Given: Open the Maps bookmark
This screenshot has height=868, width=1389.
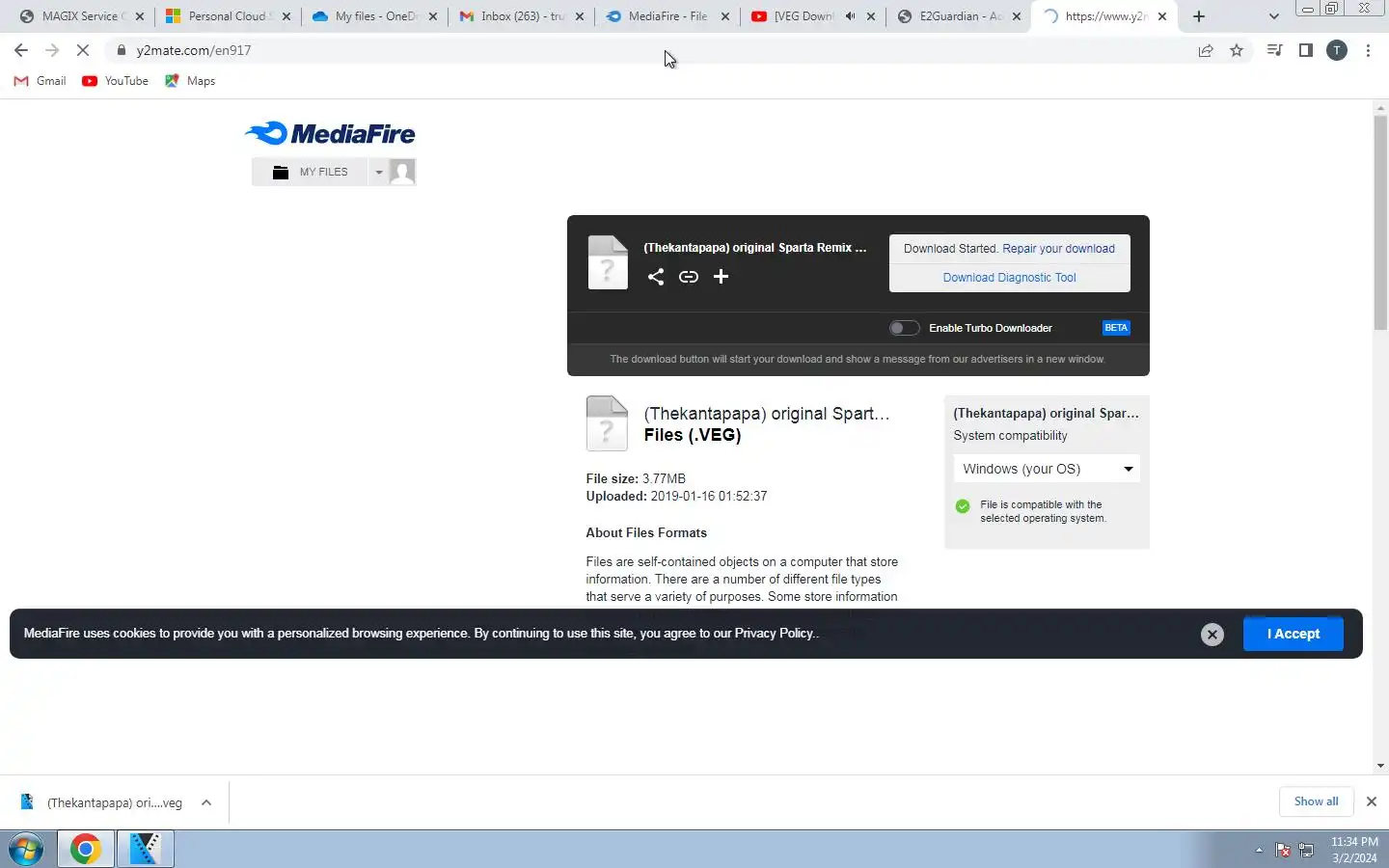Looking at the screenshot, I should (190, 81).
